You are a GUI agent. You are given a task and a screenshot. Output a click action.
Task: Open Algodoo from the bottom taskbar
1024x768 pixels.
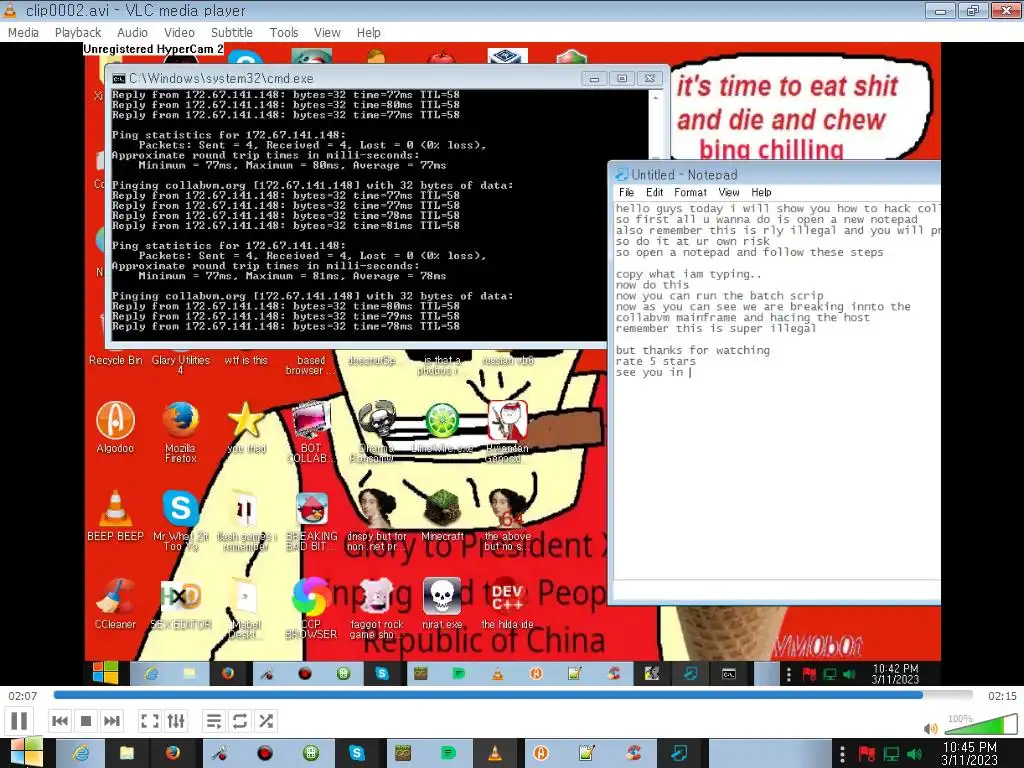pyautogui.click(x=541, y=753)
